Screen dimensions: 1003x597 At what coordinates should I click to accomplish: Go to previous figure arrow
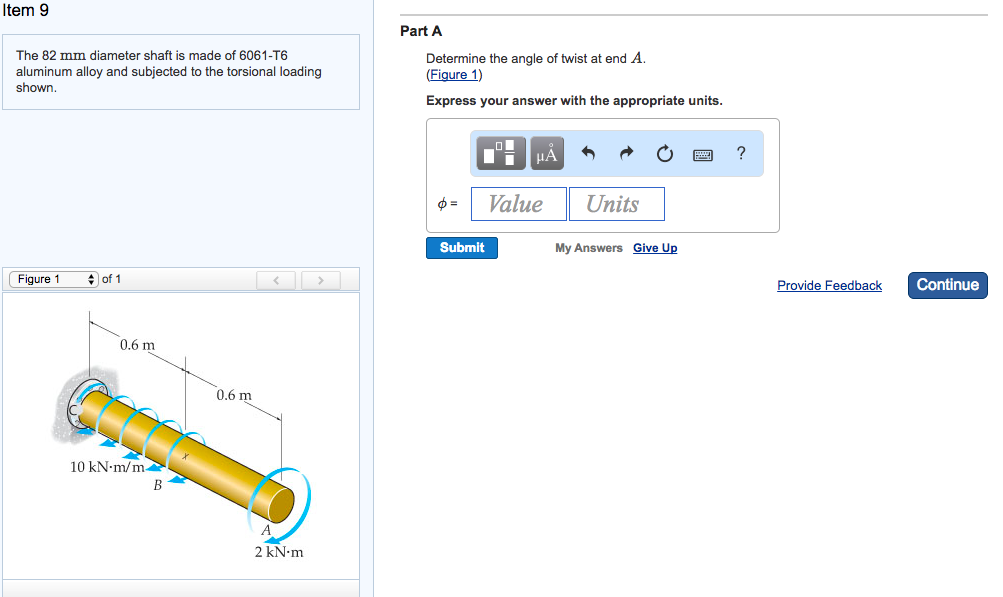tap(276, 280)
